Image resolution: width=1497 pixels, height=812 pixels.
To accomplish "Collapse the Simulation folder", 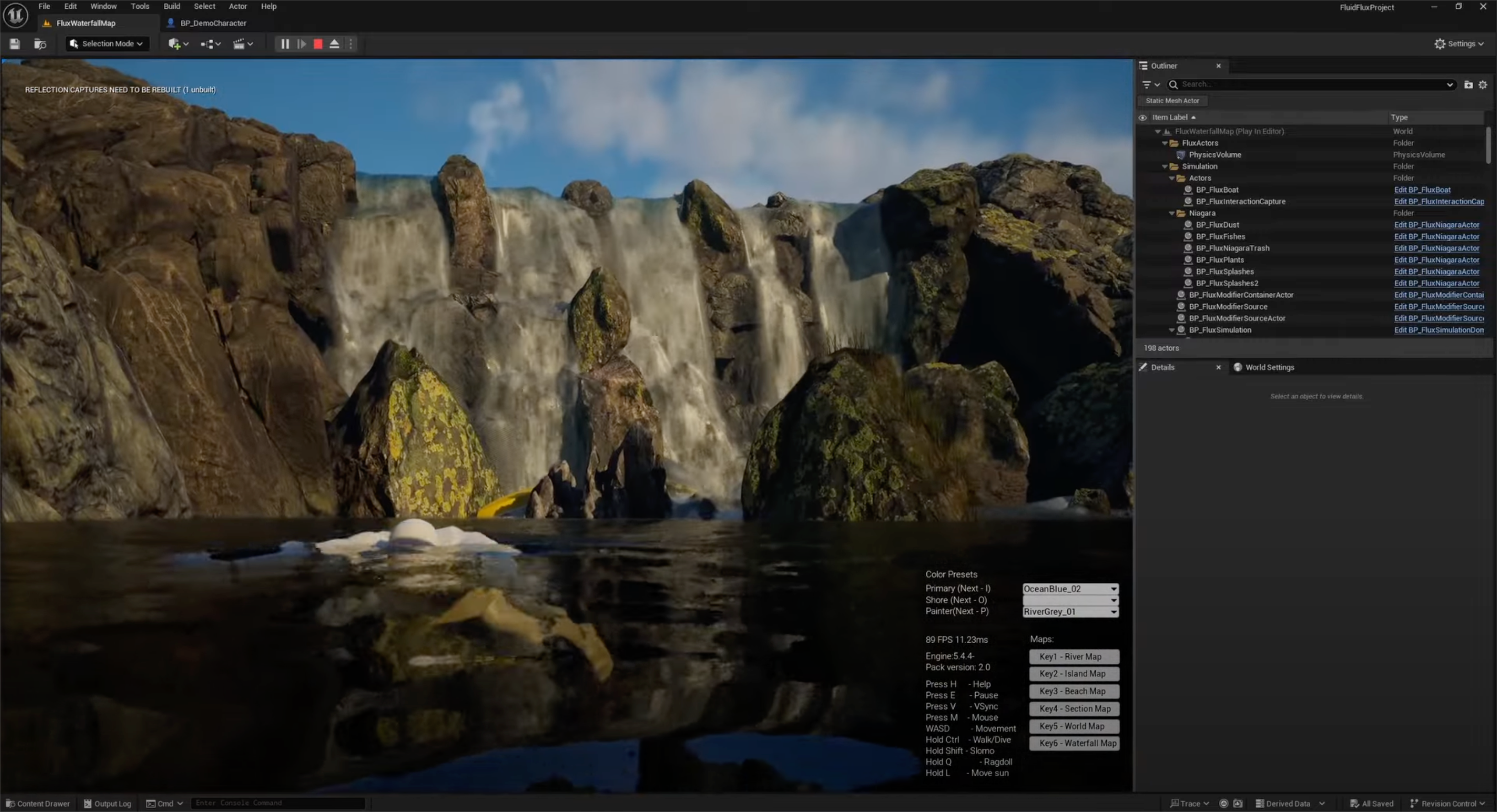I will coord(1165,166).
